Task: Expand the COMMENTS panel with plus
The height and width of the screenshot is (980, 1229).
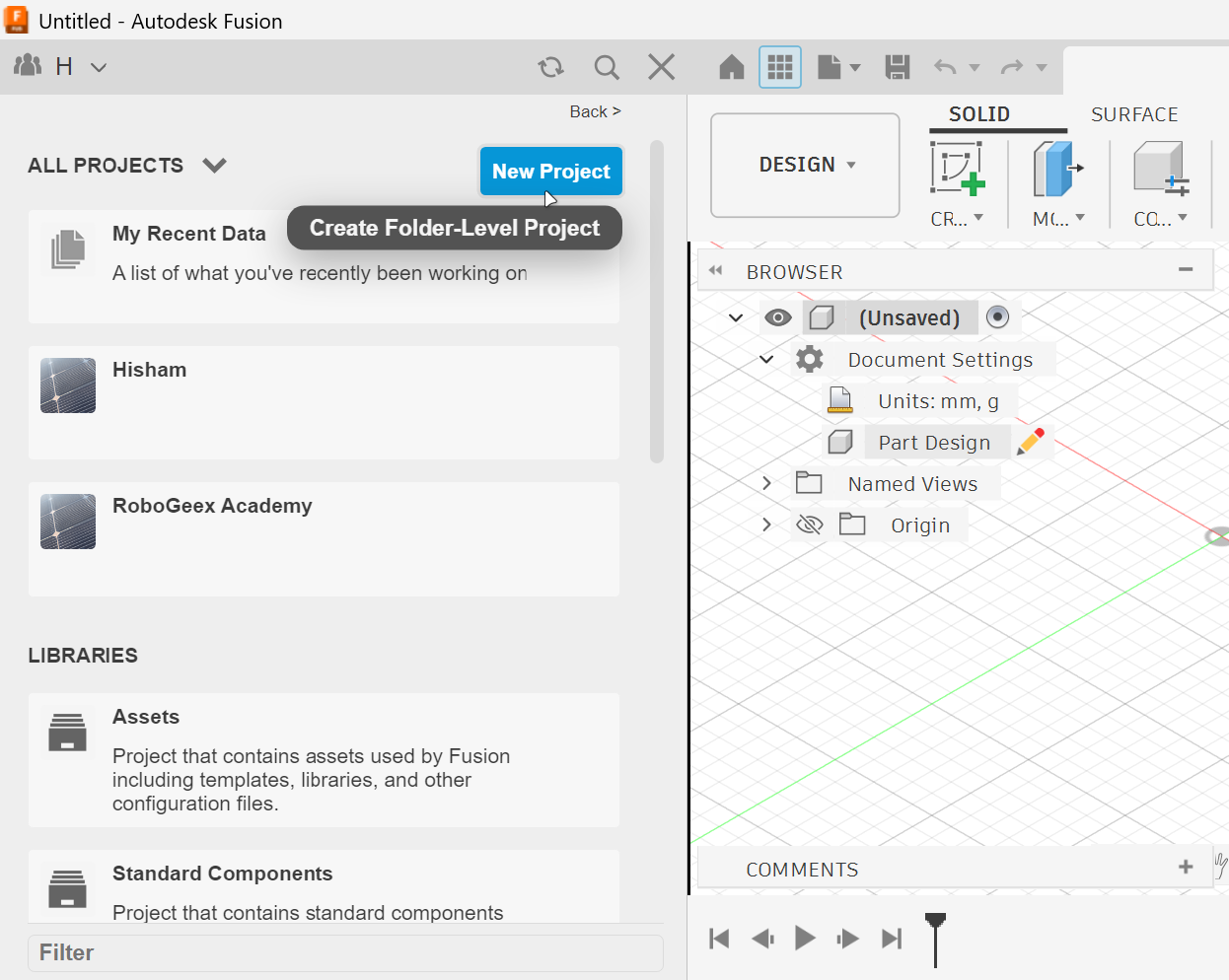Action: (1186, 867)
